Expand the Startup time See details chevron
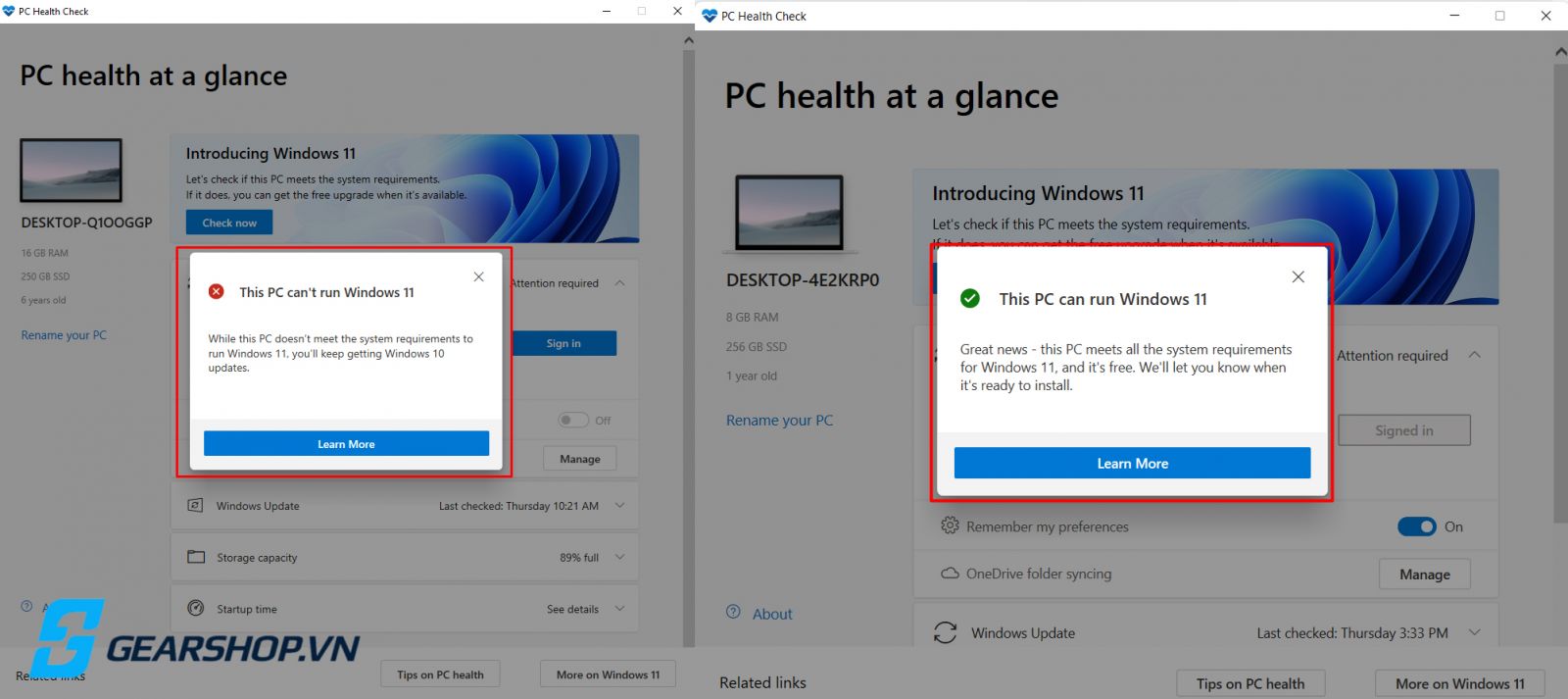 (x=619, y=609)
